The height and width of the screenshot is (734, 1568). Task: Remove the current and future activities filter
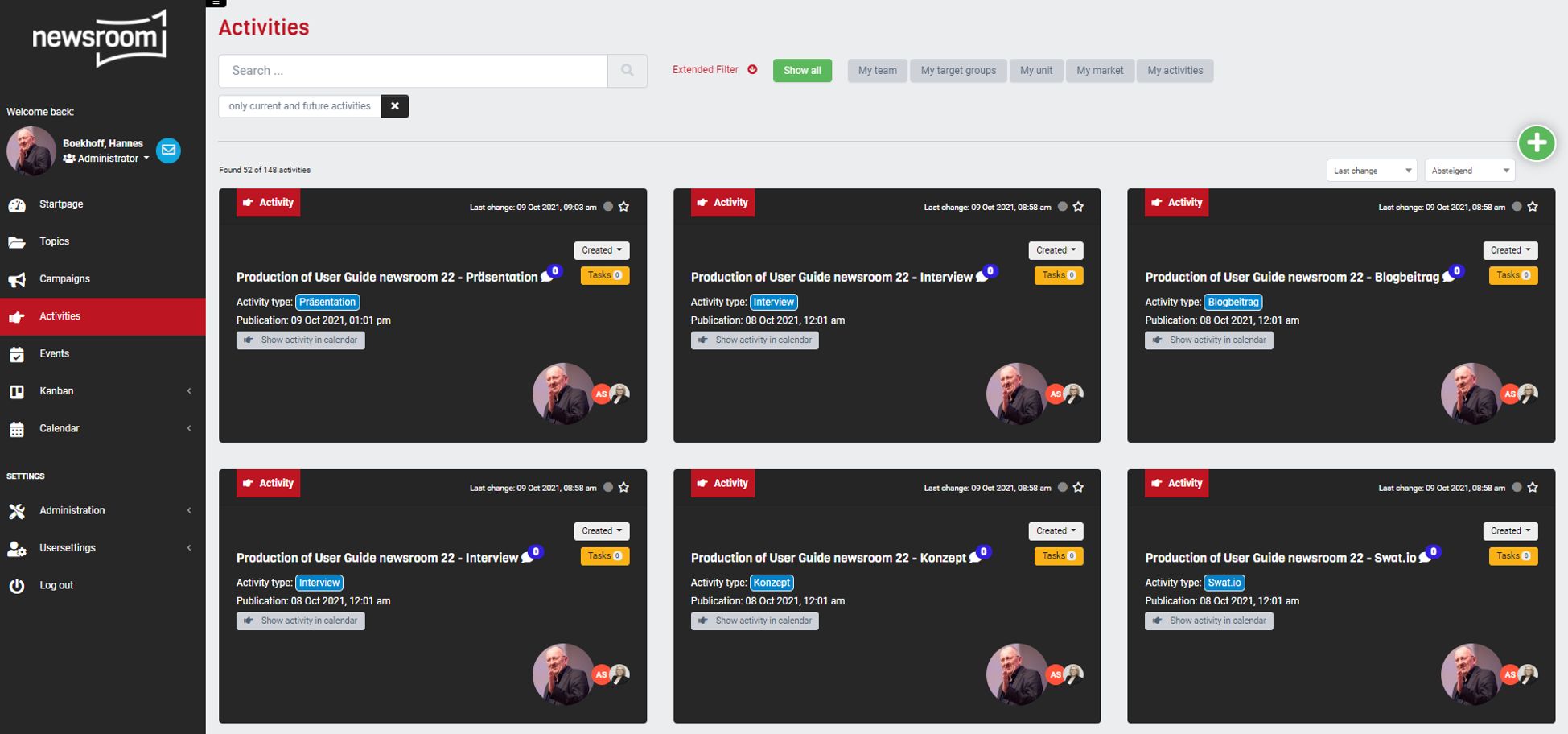click(x=394, y=106)
